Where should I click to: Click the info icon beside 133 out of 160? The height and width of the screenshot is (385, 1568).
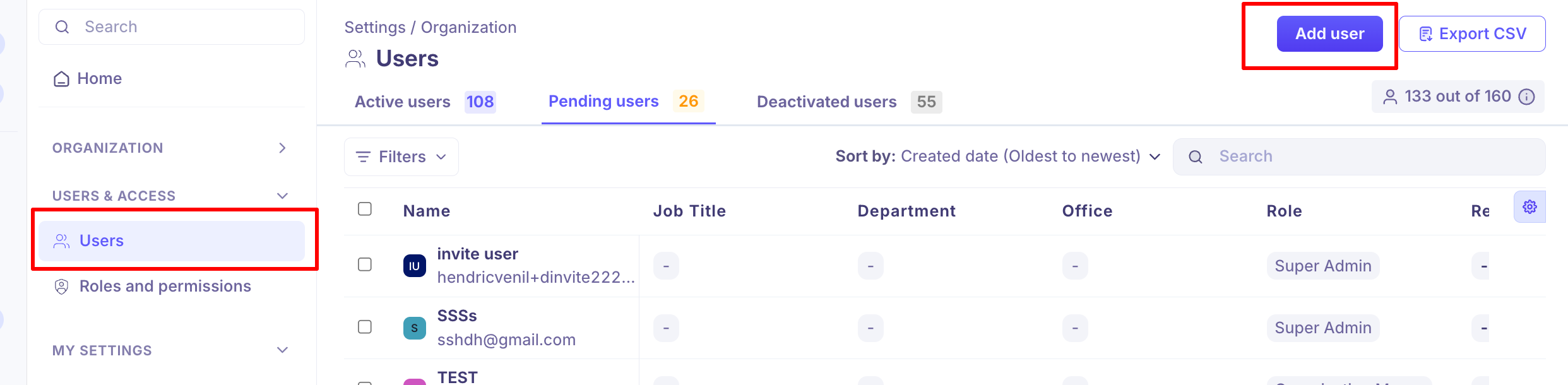tap(1526, 97)
